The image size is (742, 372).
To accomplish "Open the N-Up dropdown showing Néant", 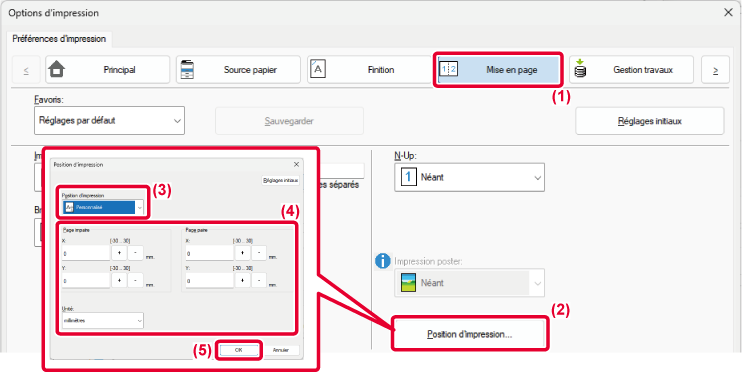I will tap(469, 177).
